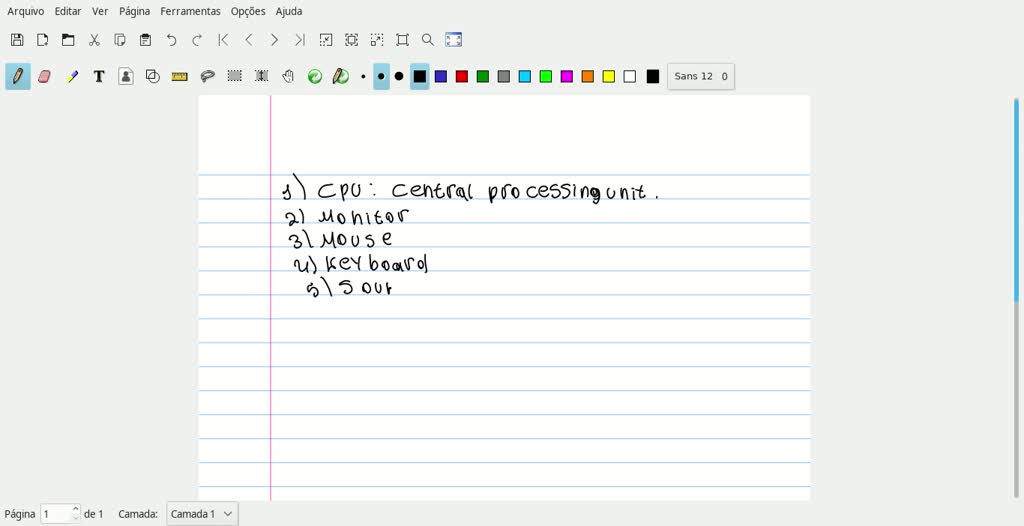
Task: Pick the white color swatch
Action: point(630,76)
